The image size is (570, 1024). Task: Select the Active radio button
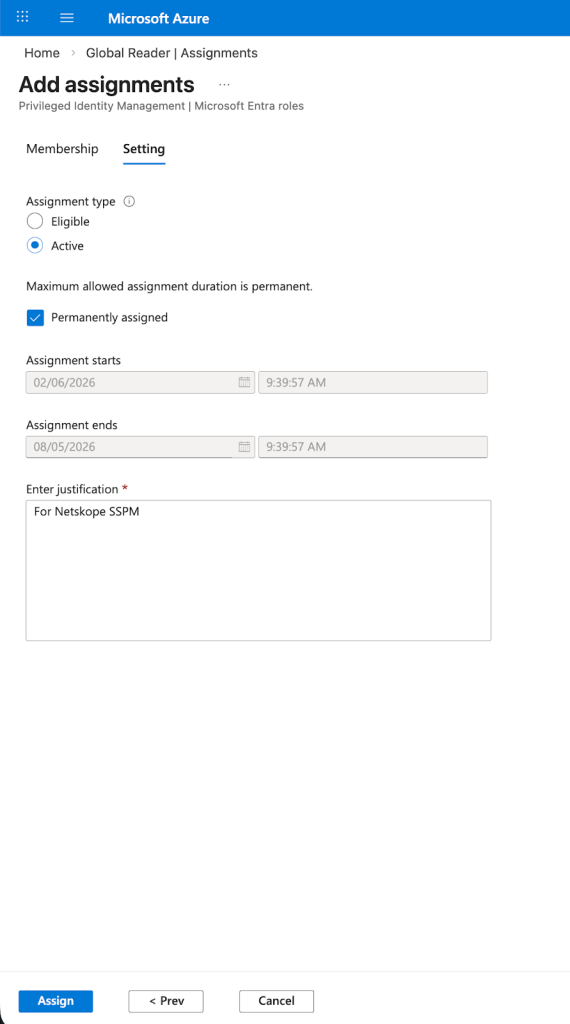(35, 246)
